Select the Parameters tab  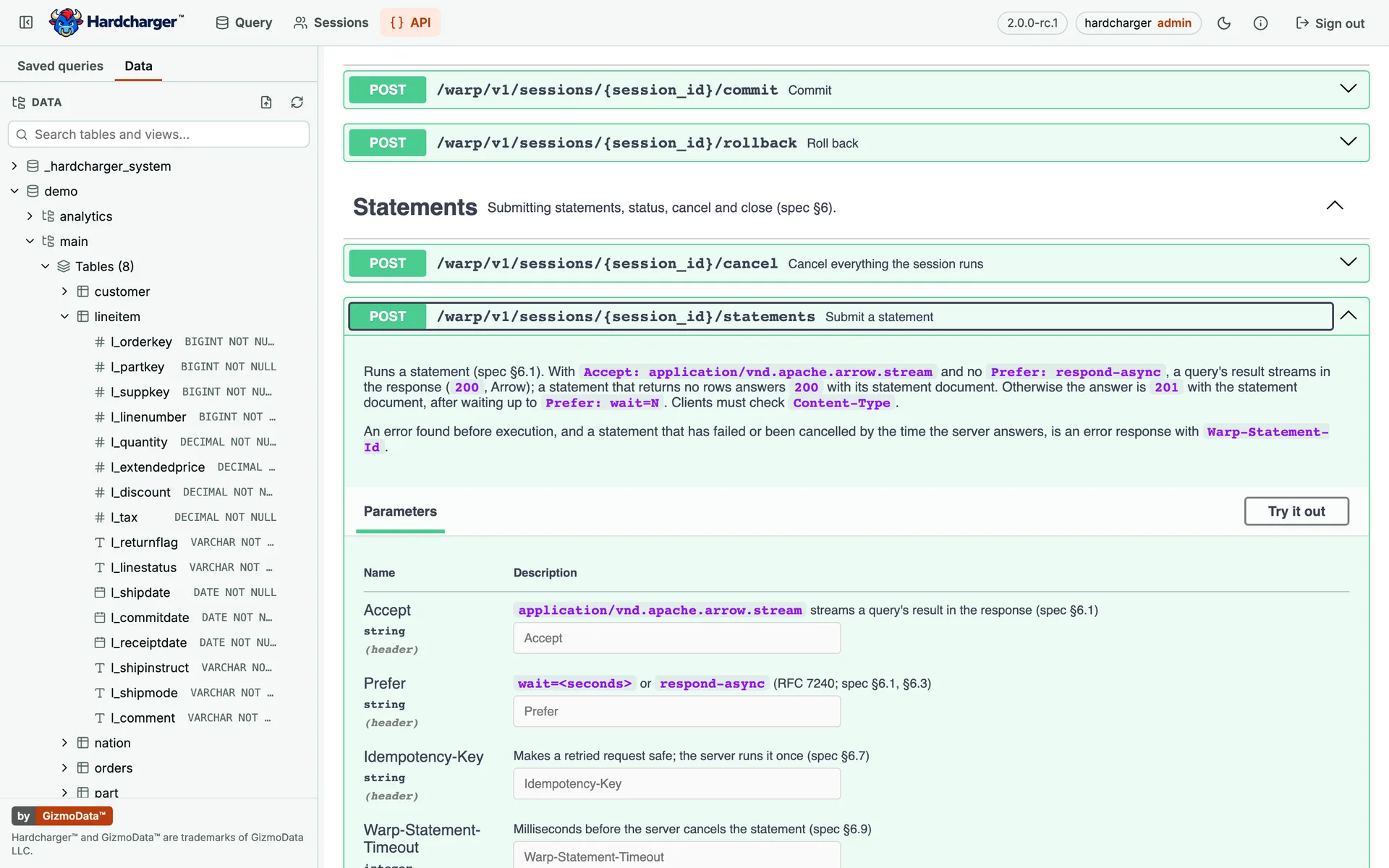coord(400,511)
